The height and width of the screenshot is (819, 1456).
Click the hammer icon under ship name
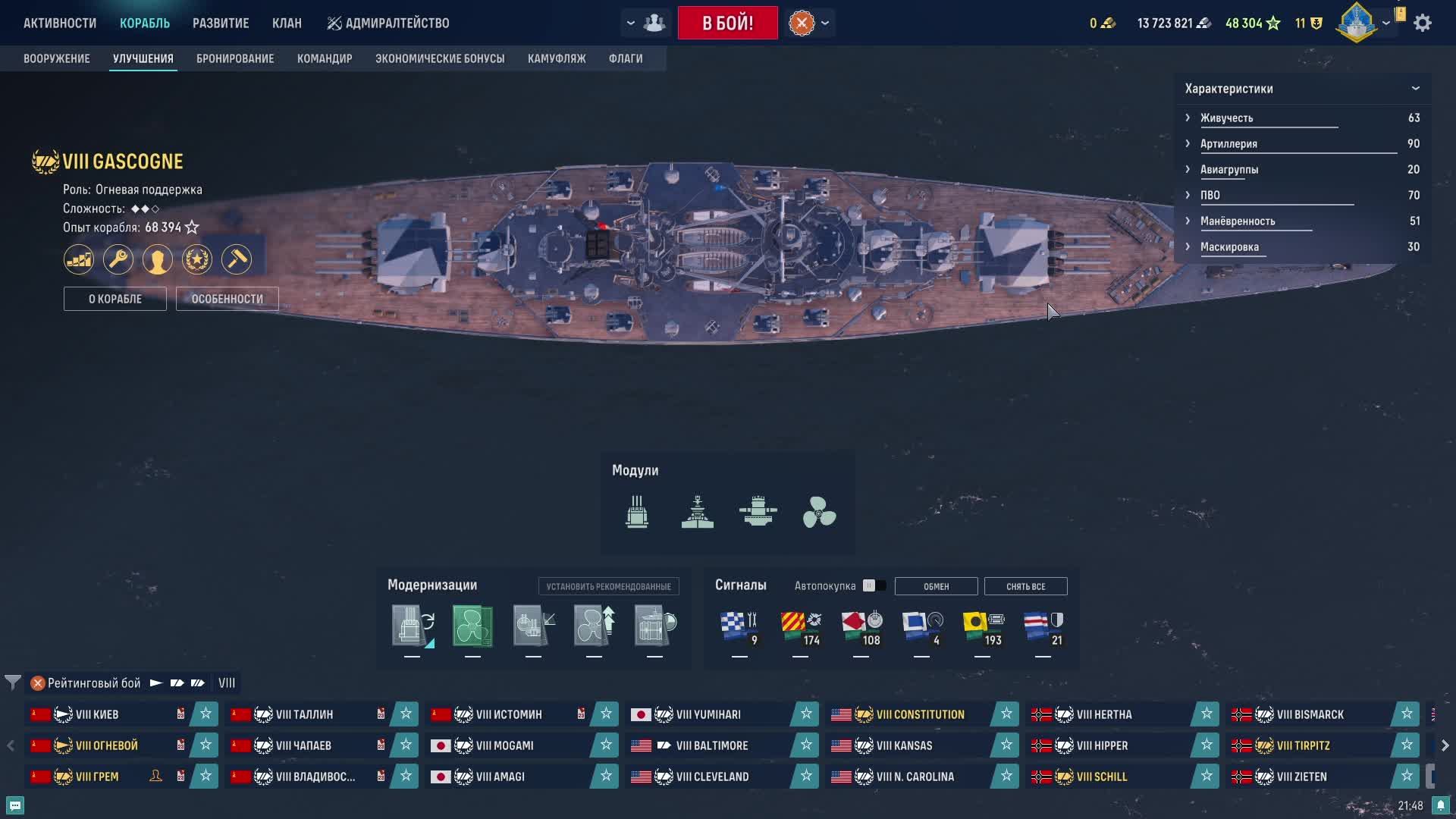[237, 259]
